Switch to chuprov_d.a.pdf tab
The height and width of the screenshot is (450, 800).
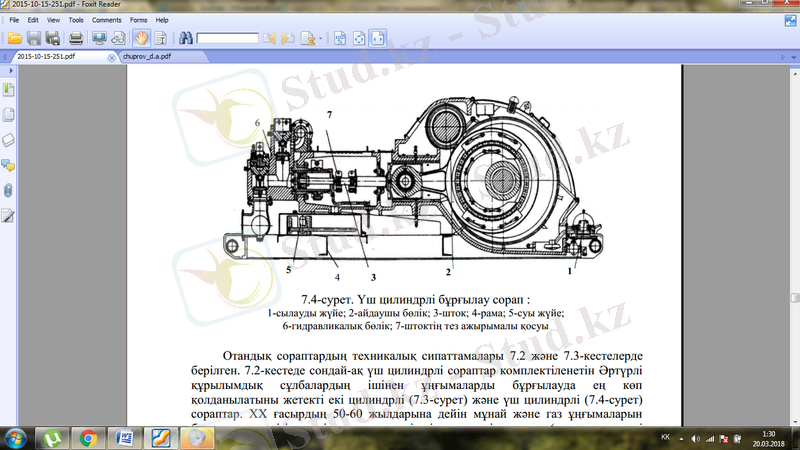pos(147,58)
